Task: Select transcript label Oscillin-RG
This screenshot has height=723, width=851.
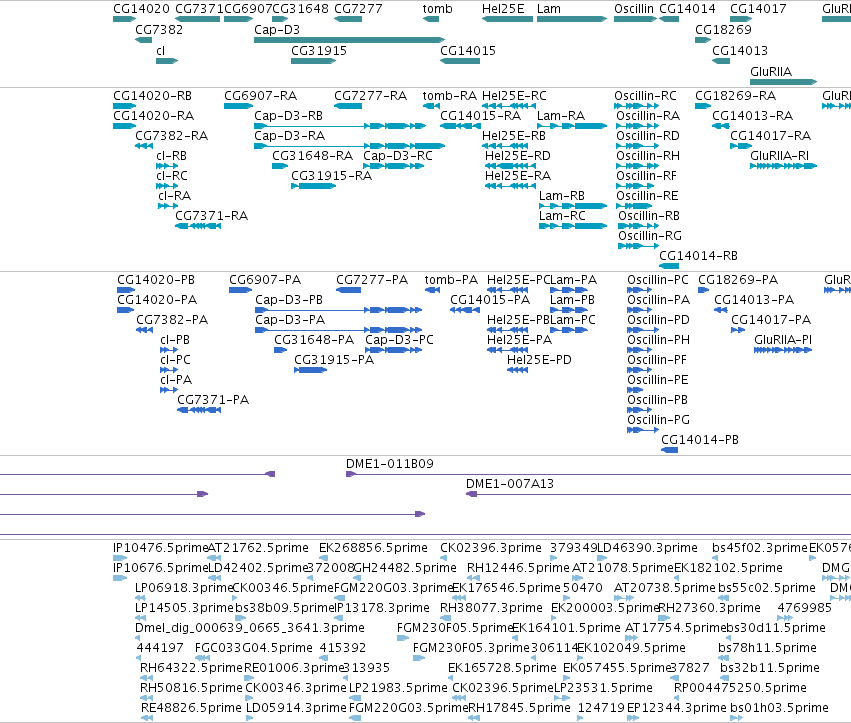Action: (650, 236)
